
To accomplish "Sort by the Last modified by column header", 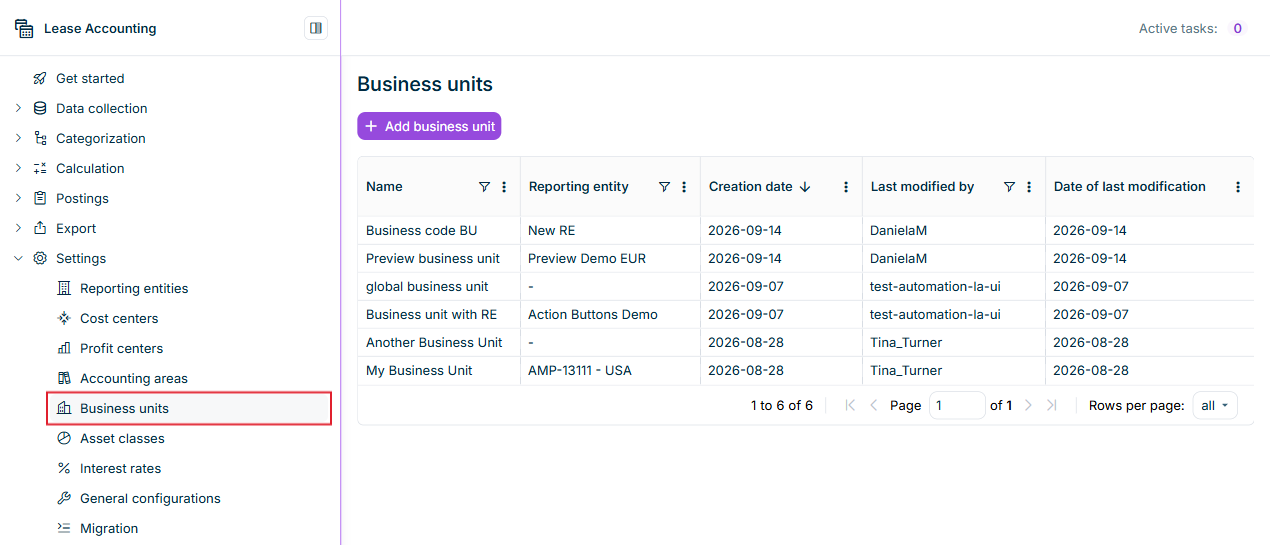I will click(x=922, y=187).
